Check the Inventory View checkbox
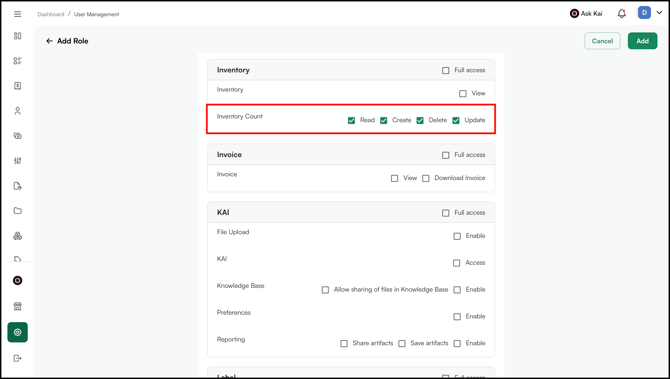670x379 pixels. click(463, 93)
